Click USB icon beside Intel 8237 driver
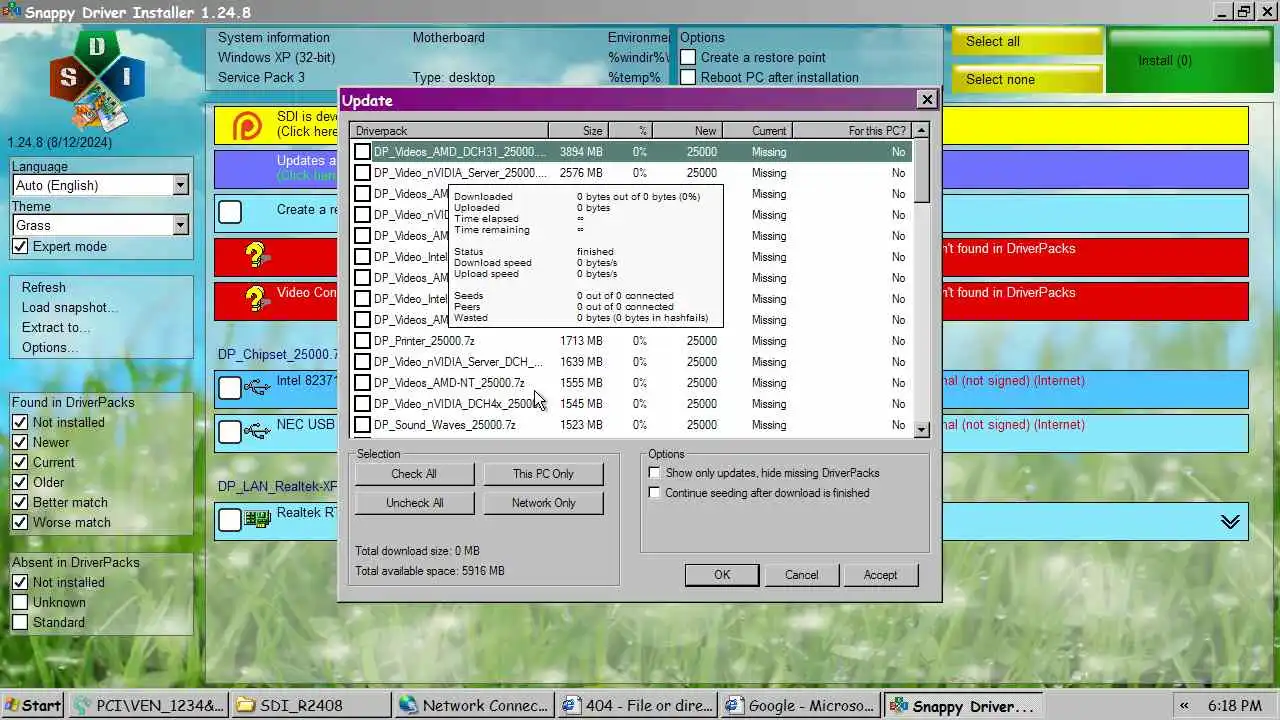 click(x=257, y=387)
